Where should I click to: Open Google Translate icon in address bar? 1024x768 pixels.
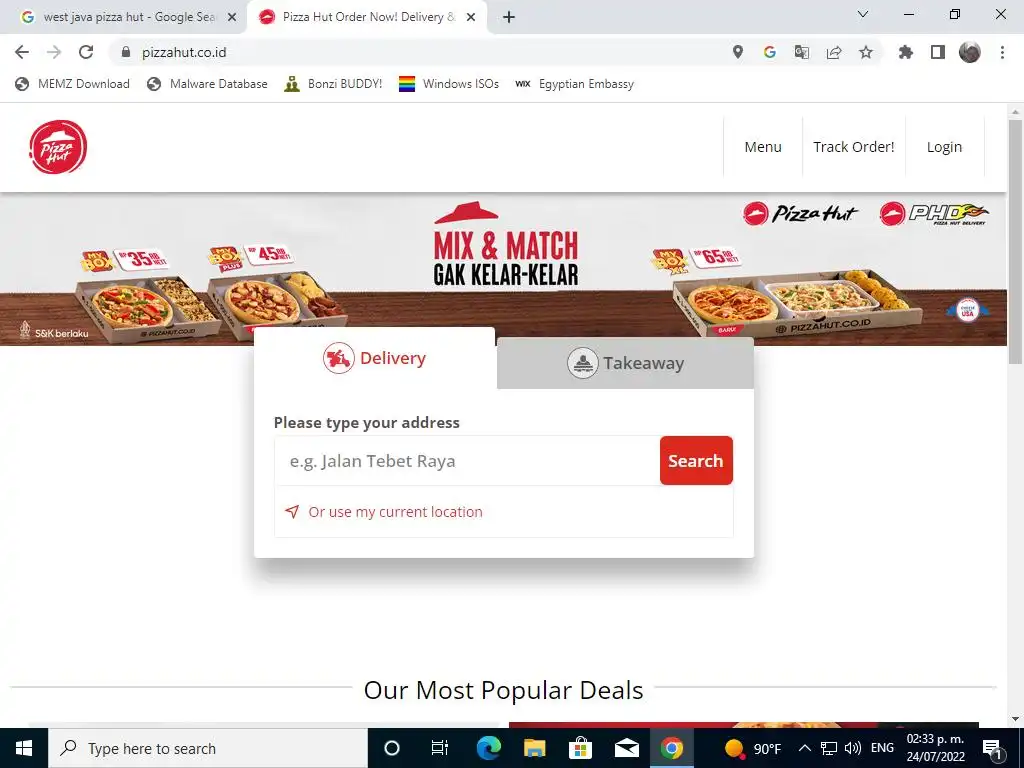pos(801,52)
